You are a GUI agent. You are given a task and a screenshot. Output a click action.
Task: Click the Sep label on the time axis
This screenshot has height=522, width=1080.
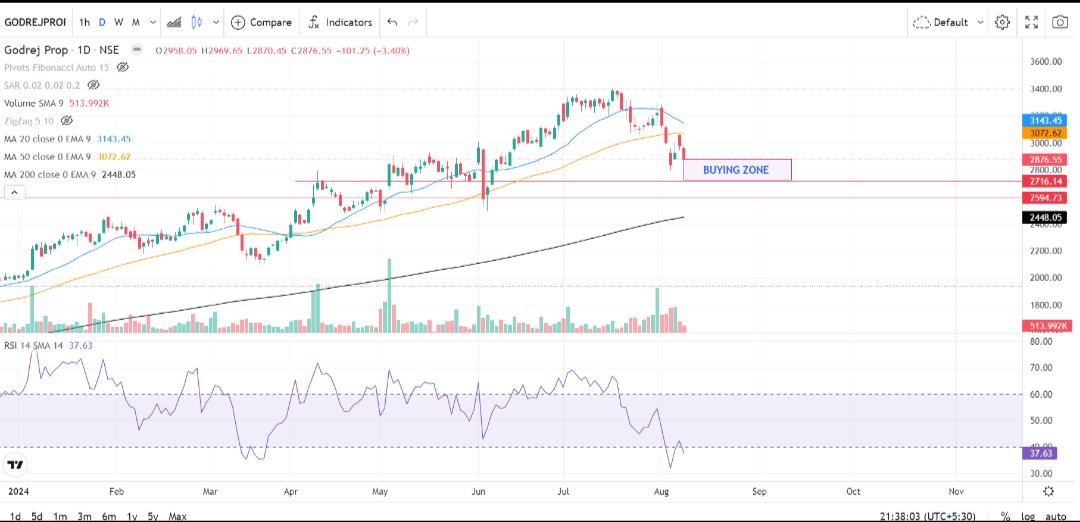click(x=760, y=492)
